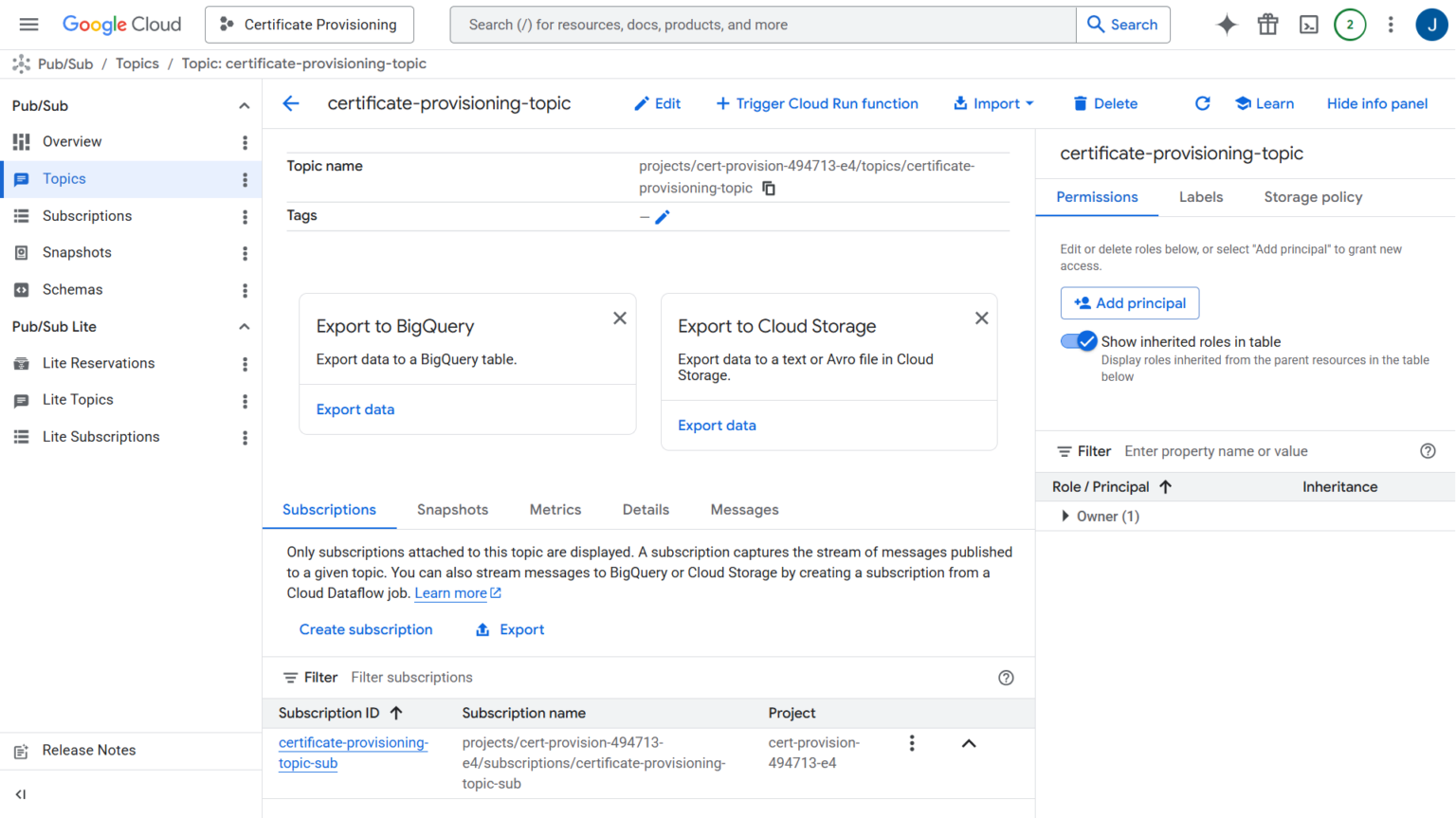1456x818 pixels.
Task: Click the Export subscriptions button
Action: coord(510,629)
